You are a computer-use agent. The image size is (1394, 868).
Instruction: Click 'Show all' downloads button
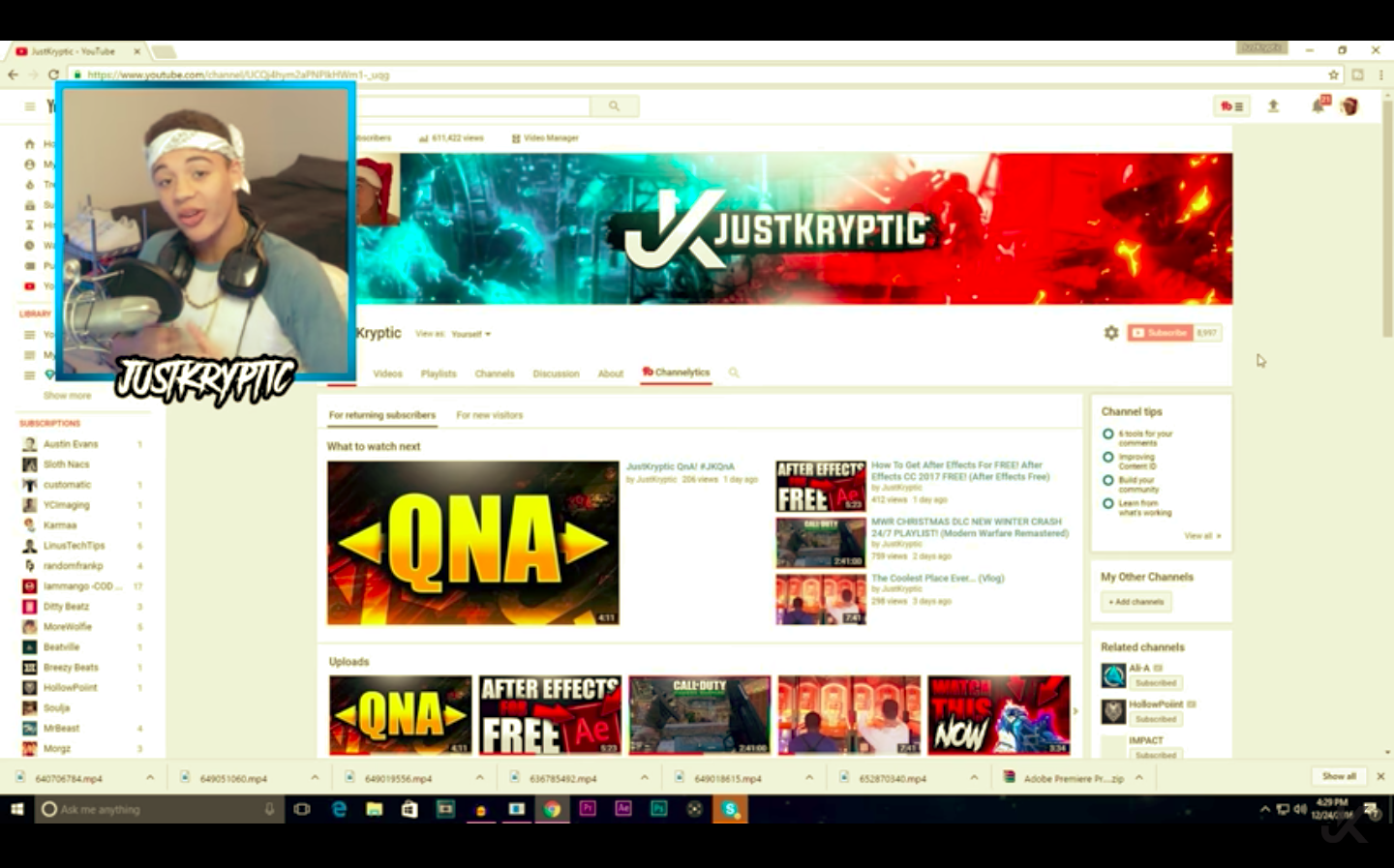pos(1340,776)
